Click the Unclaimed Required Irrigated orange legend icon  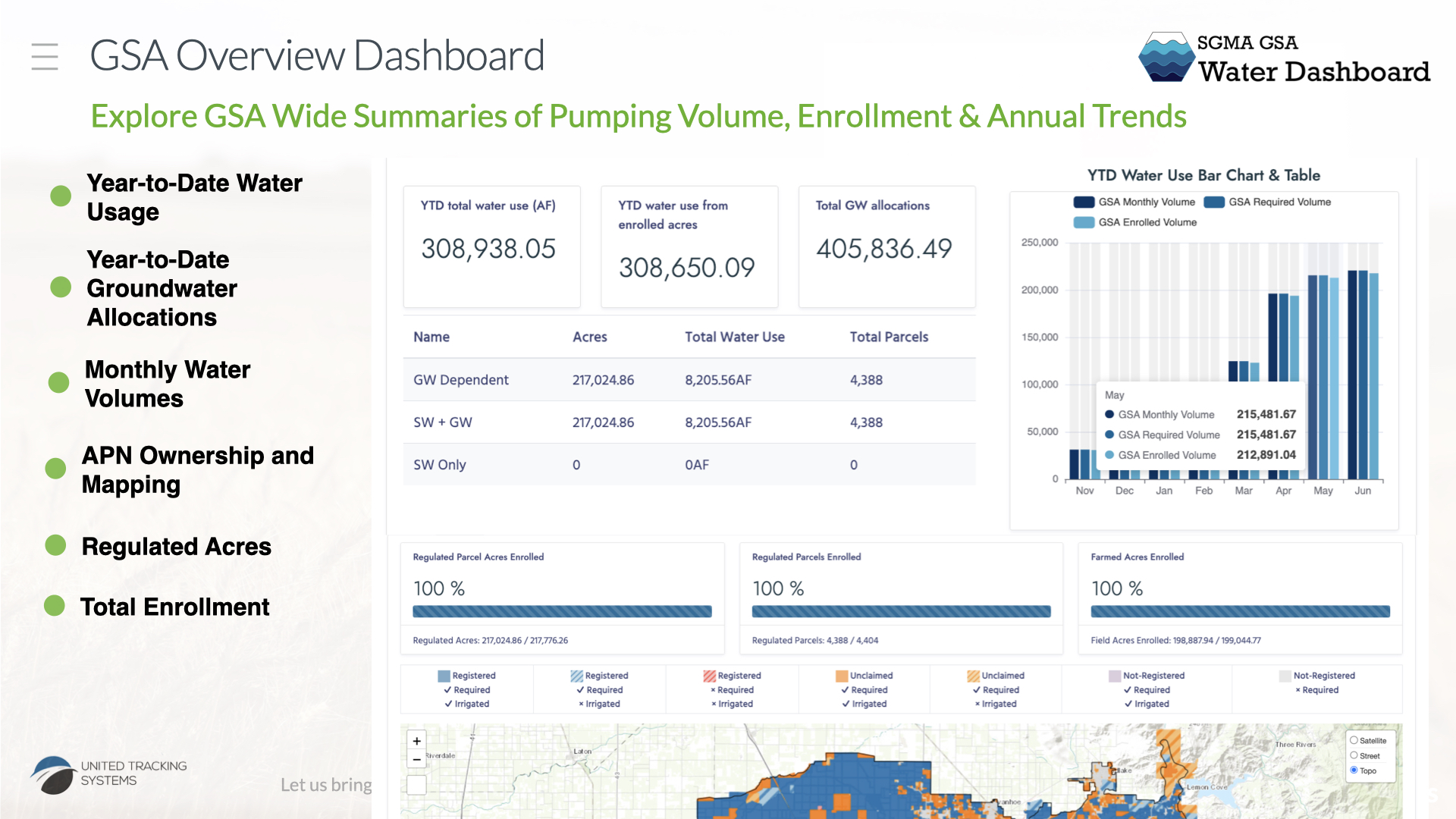click(842, 676)
